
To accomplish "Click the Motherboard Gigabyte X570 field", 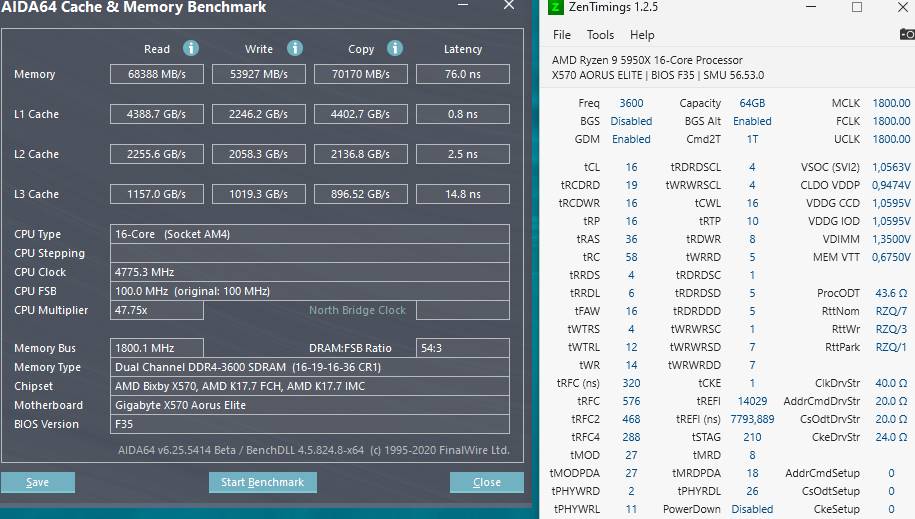I will click(x=310, y=405).
